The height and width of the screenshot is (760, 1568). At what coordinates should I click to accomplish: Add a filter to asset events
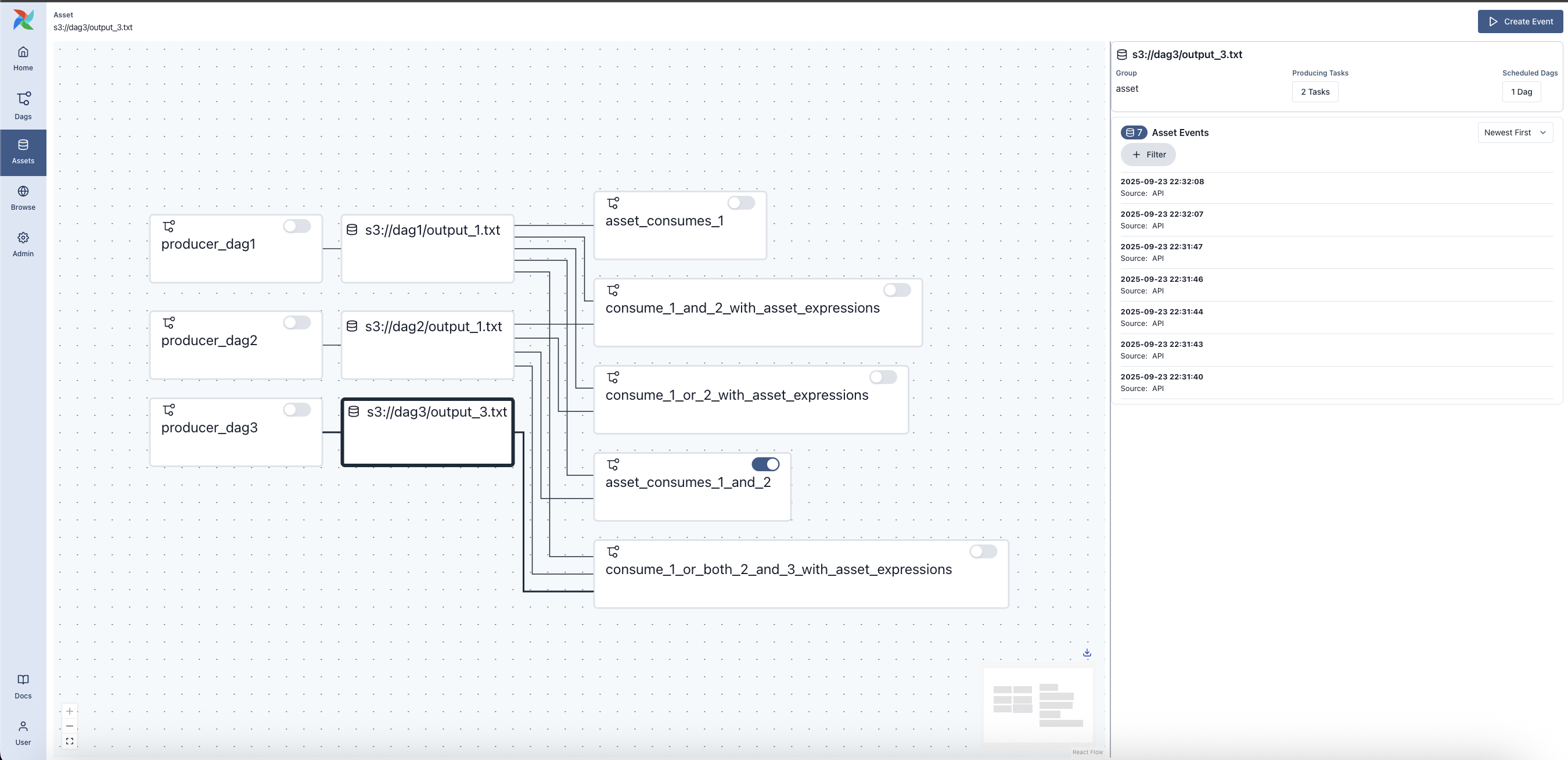point(1148,154)
